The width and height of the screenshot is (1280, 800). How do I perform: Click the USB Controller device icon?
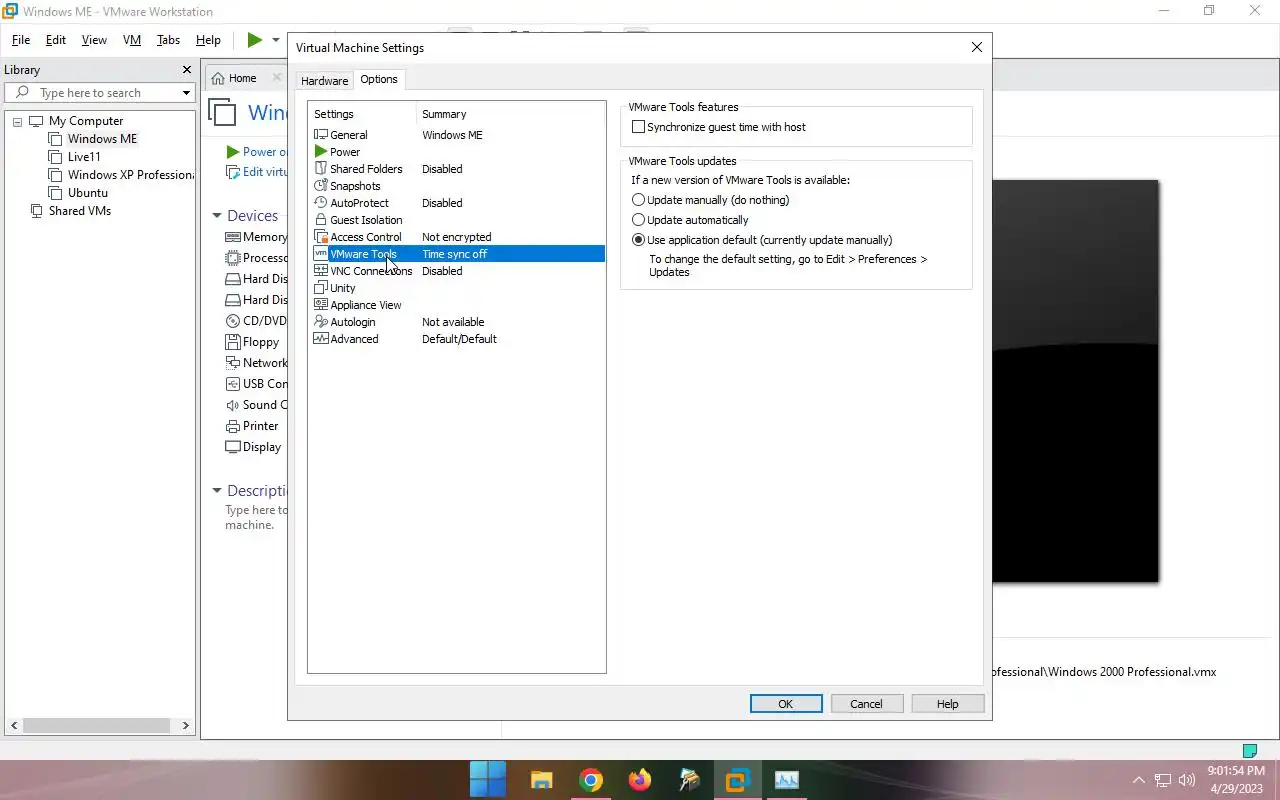coord(233,384)
